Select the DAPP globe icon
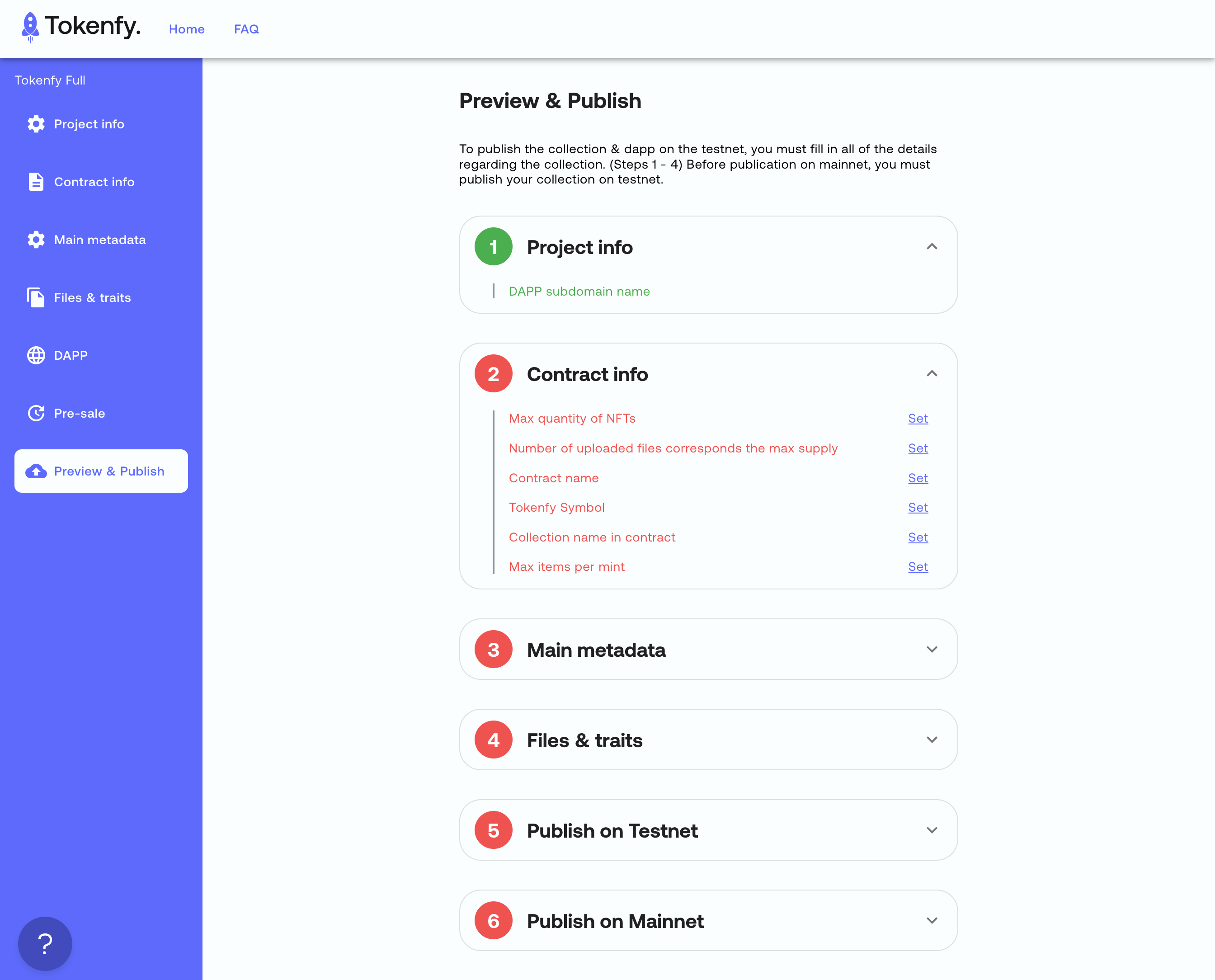Viewport: 1215px width, 980px height. (x=36, y=355)
